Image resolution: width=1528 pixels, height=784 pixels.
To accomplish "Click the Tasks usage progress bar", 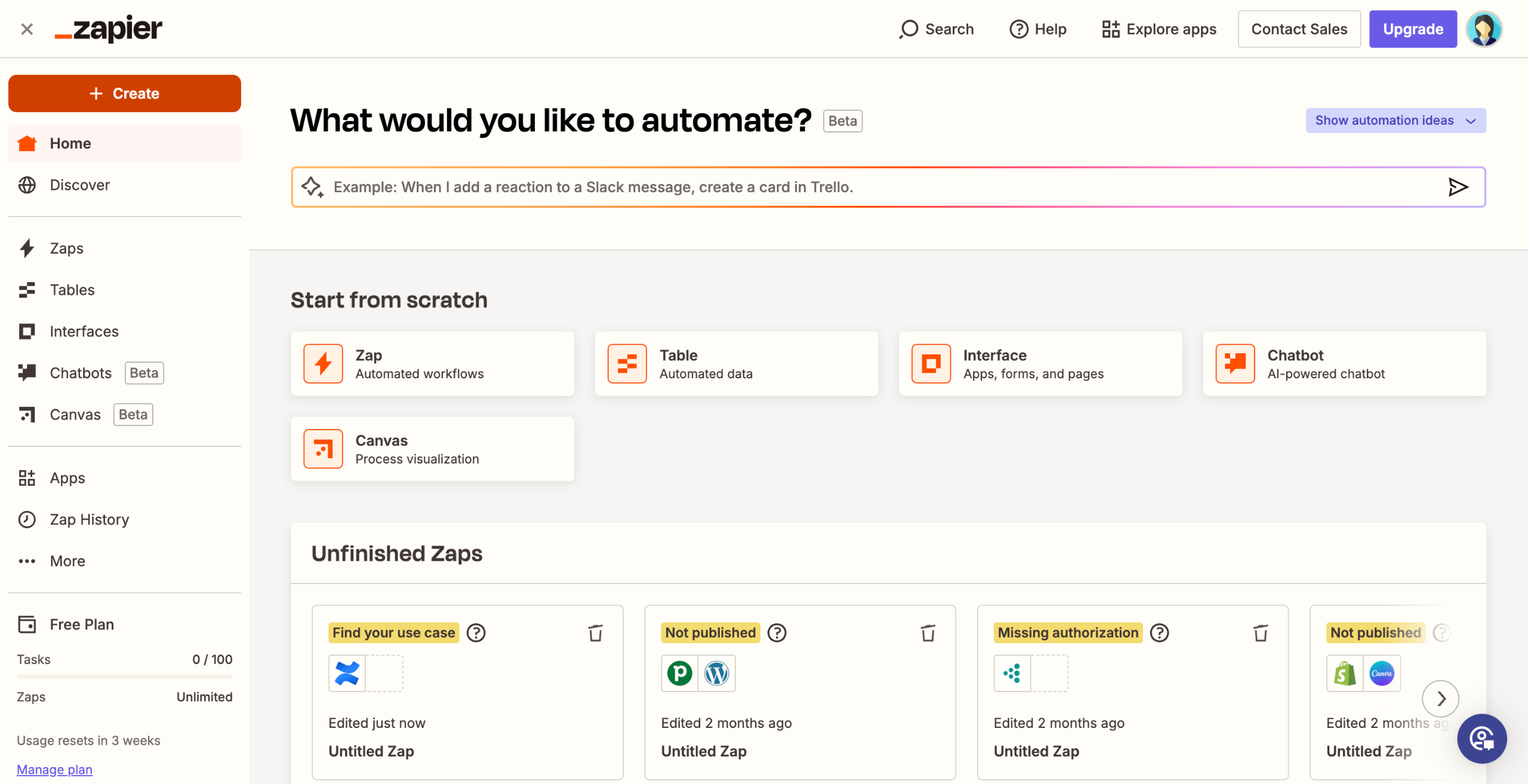I will coord(124,677).
